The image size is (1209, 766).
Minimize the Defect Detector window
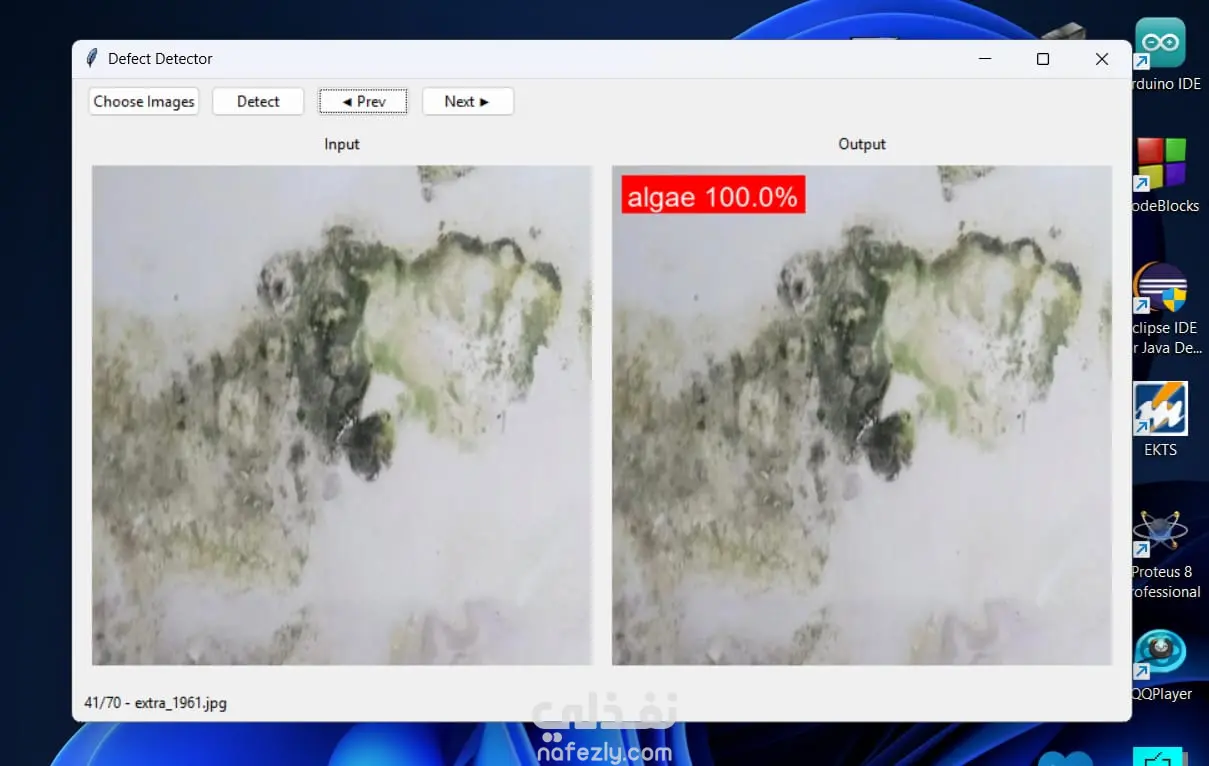click(985, 59)
